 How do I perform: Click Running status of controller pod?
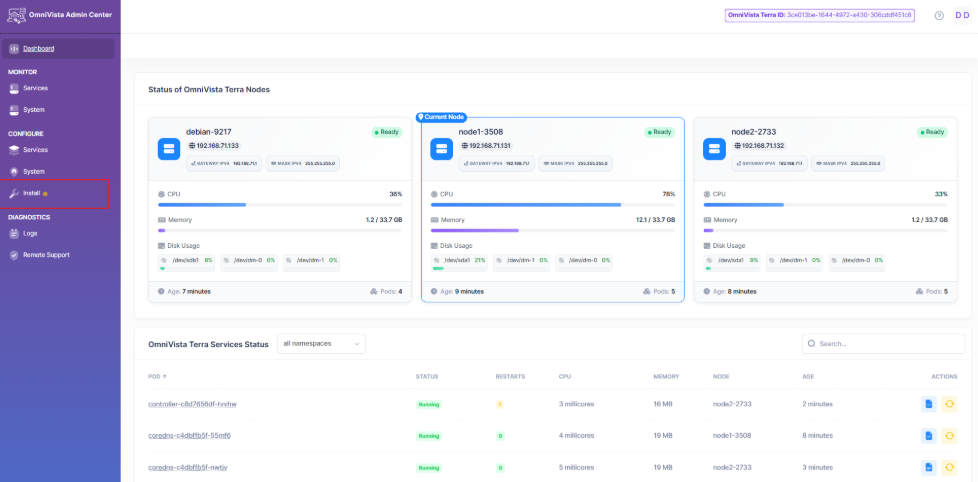coord(428,404)
